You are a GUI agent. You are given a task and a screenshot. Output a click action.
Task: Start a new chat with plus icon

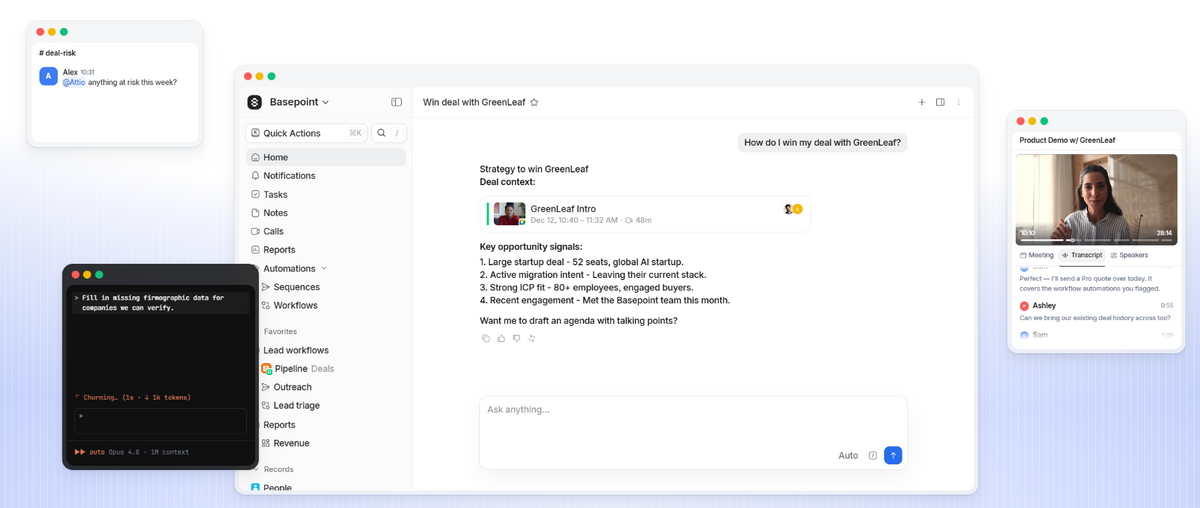tap(922, 102)
